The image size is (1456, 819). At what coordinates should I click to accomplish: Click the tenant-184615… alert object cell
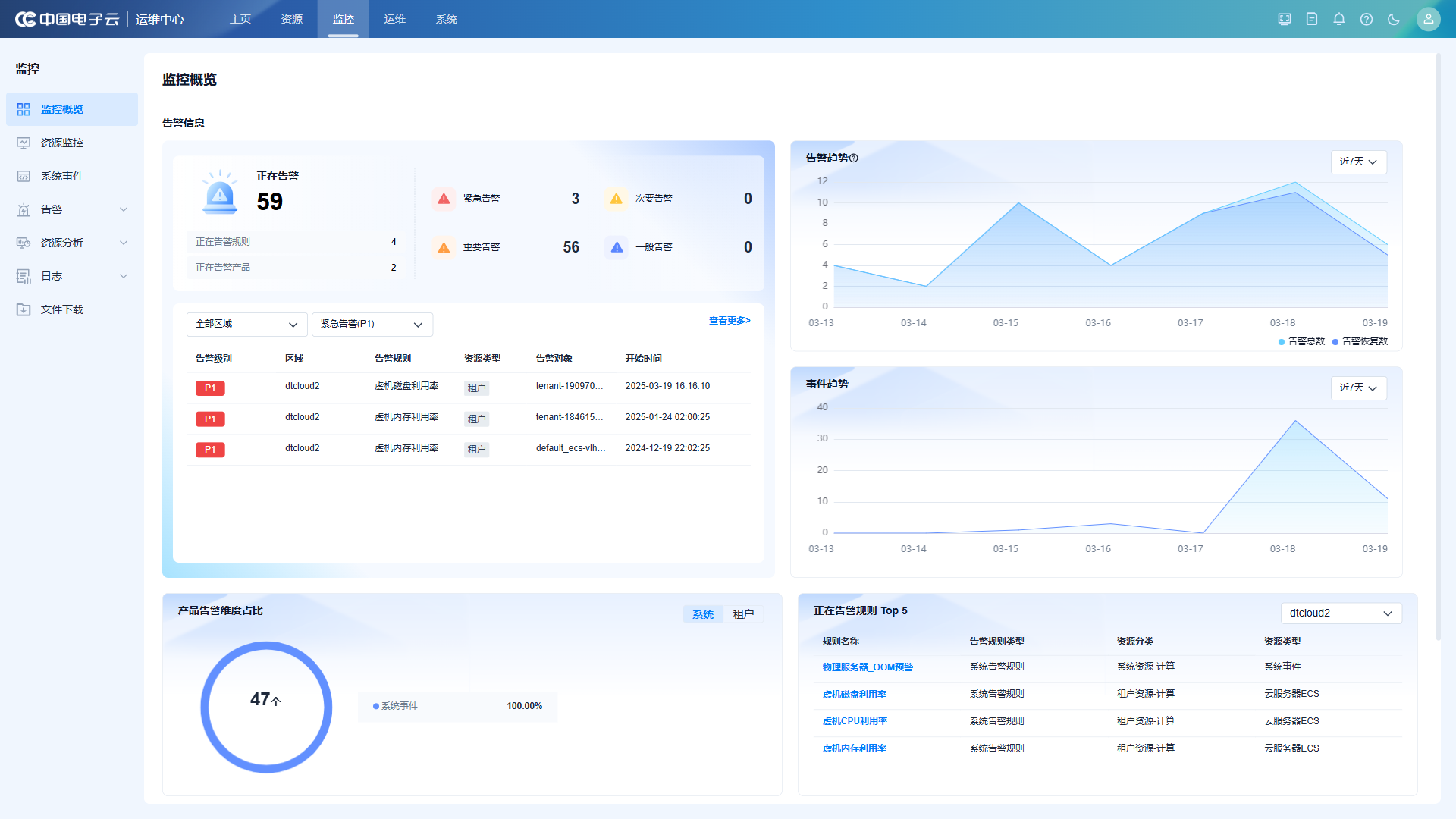tap(570, 417)
